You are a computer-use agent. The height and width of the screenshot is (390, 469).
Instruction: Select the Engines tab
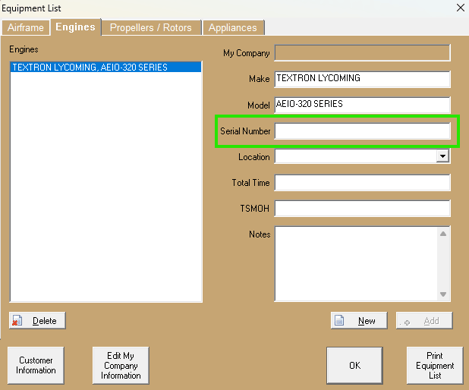coord(75,27)
